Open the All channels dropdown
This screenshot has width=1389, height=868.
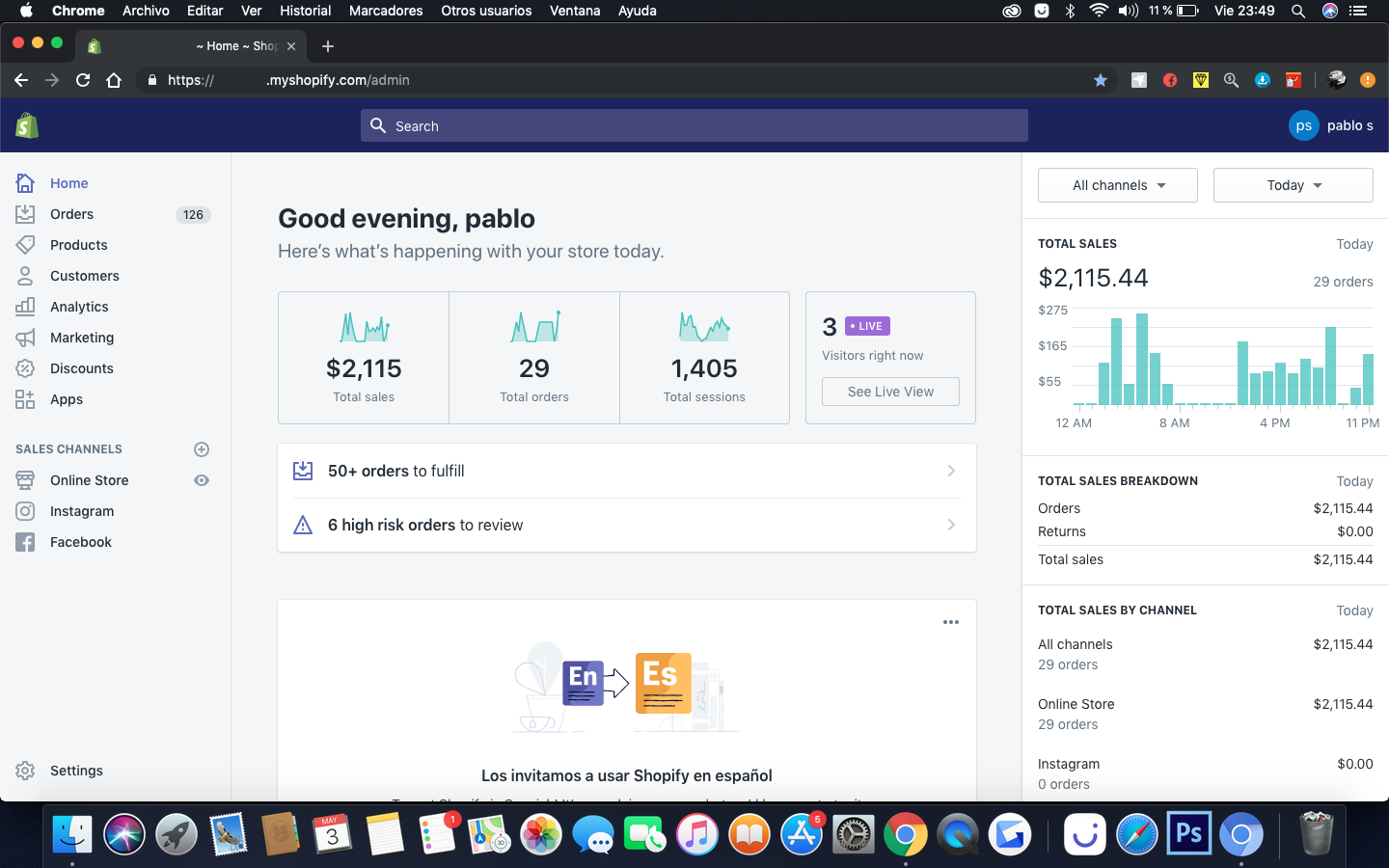pyautogui.click(x=1117, y=185)
